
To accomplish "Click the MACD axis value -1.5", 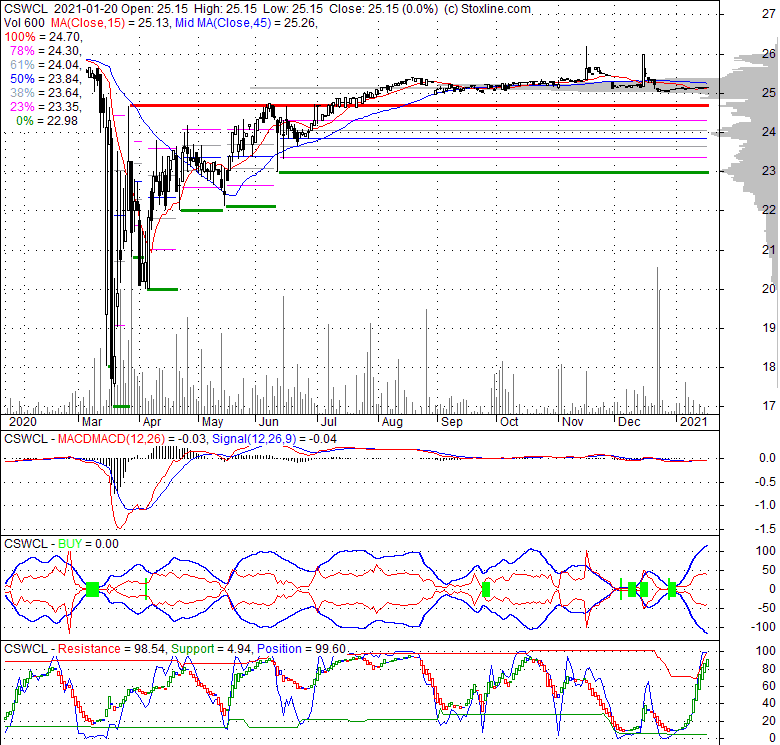I will click(x=767, y=529).
